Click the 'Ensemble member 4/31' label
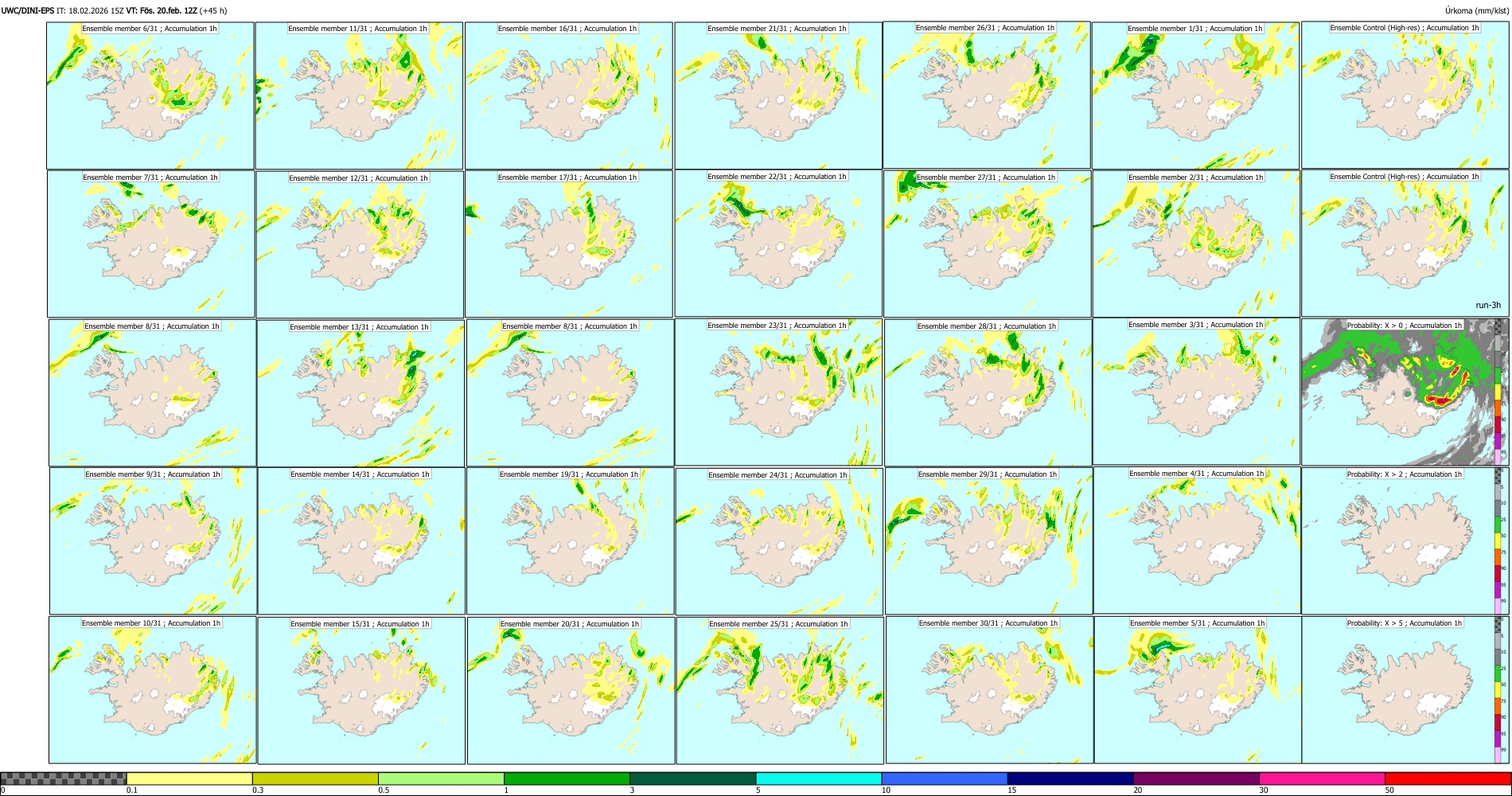Screen dimensions: 1512x796 coord(1197,474)
